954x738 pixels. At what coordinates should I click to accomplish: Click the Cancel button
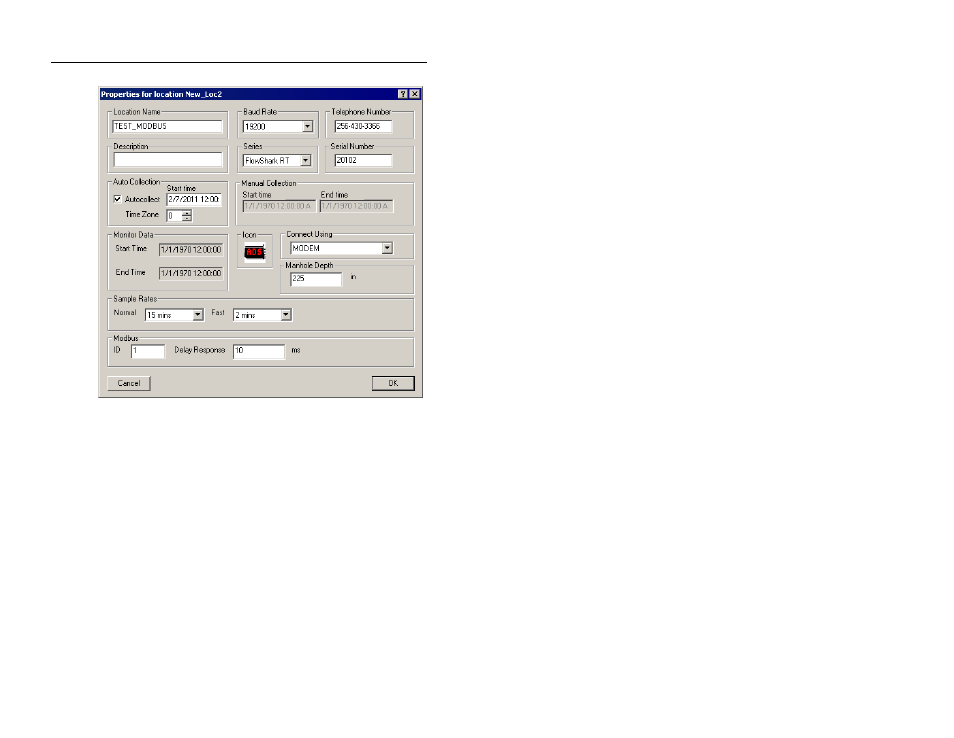click(x=129, y=383)
